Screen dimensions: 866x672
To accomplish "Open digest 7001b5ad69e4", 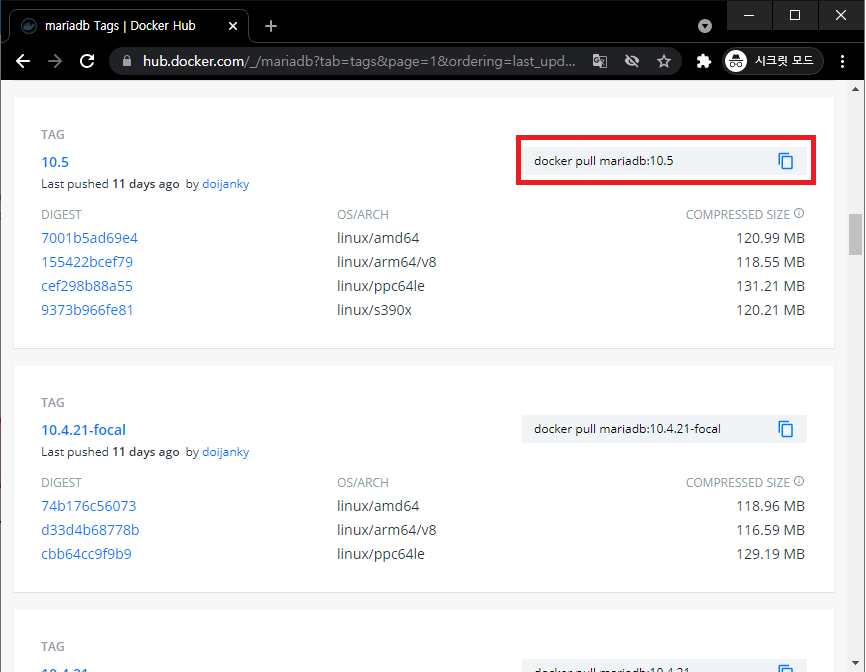I will pos(89,238).
